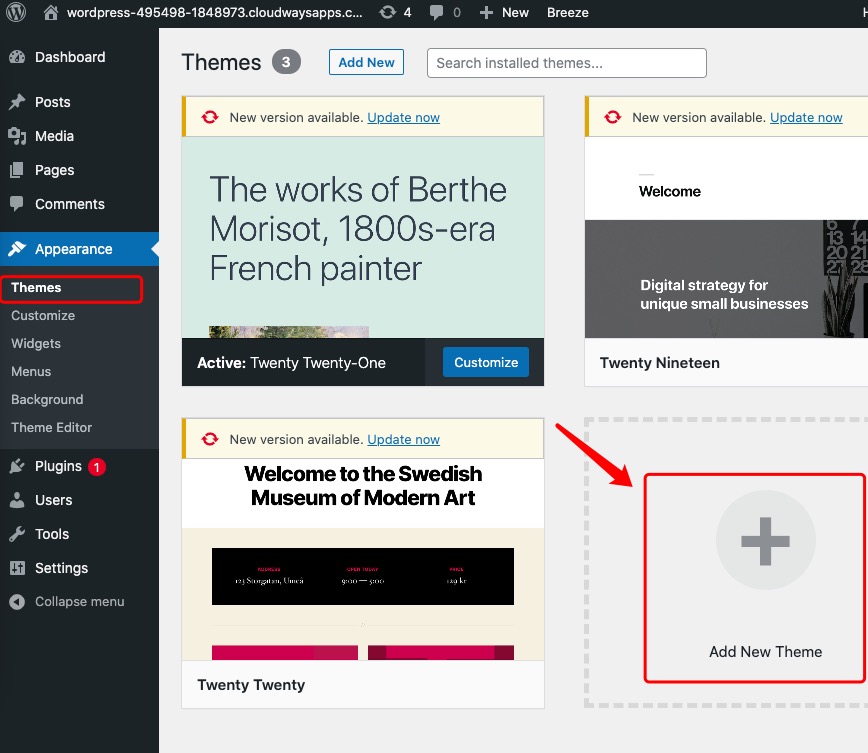Viewport: 868px width, 753px height.
Task: Click the Plugins update count badge
Action: point(97,467)
